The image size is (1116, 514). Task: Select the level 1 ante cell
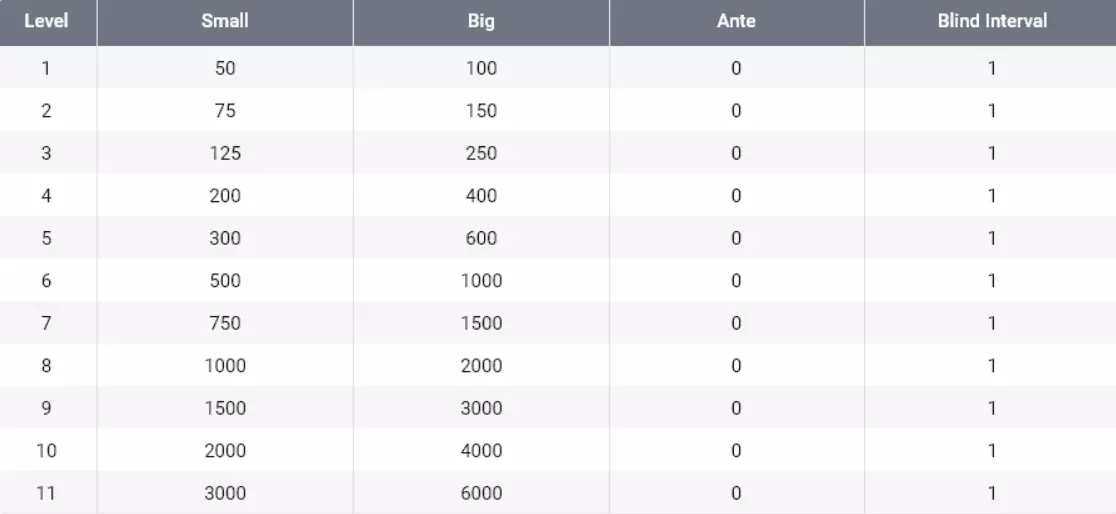(736, 69)
